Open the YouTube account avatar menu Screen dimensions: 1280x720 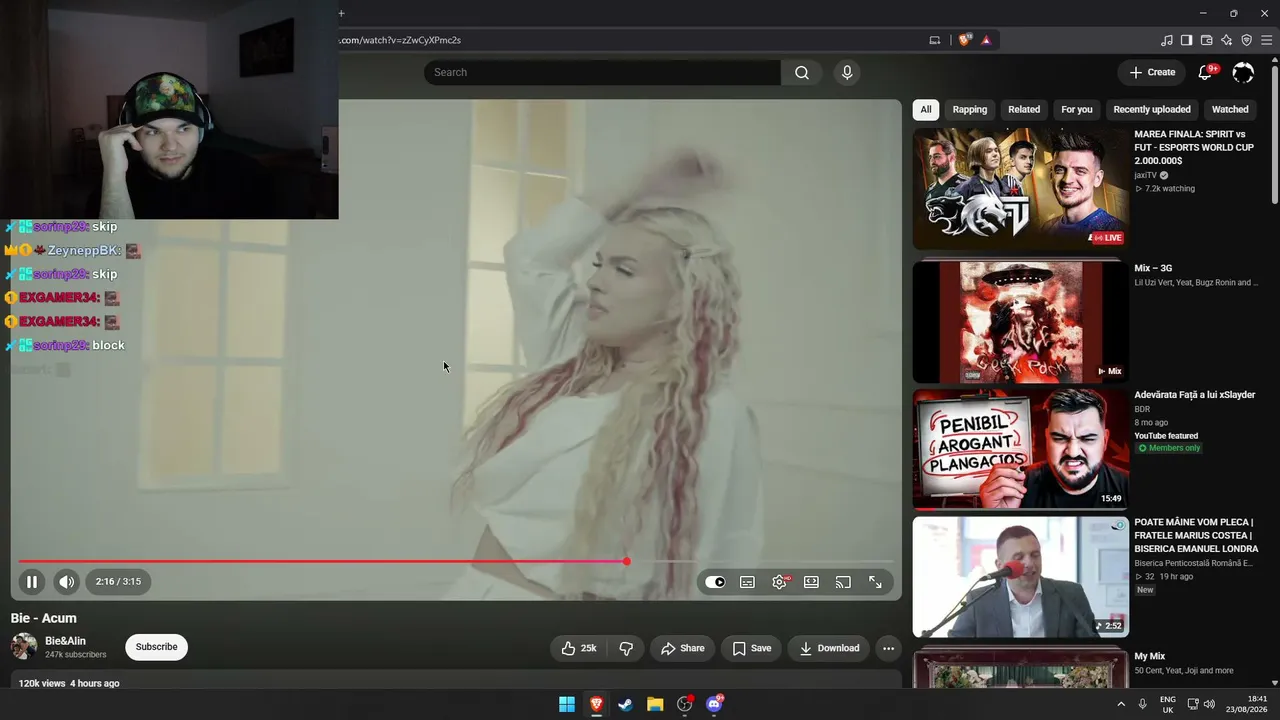pos(1243,72)
